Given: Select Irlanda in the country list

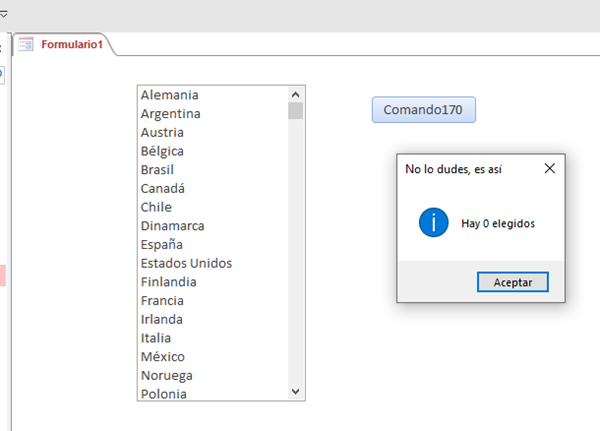Looking at the screenshot, I should click(212, 319).
